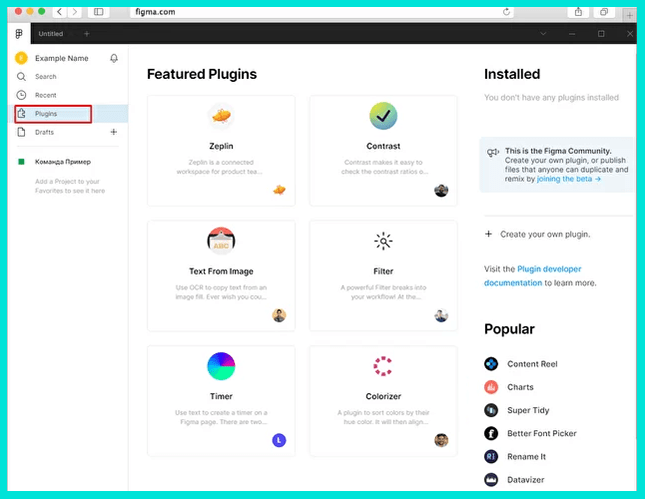
Task: Click the Contrast author avatar
Action: tap(441, 190)
